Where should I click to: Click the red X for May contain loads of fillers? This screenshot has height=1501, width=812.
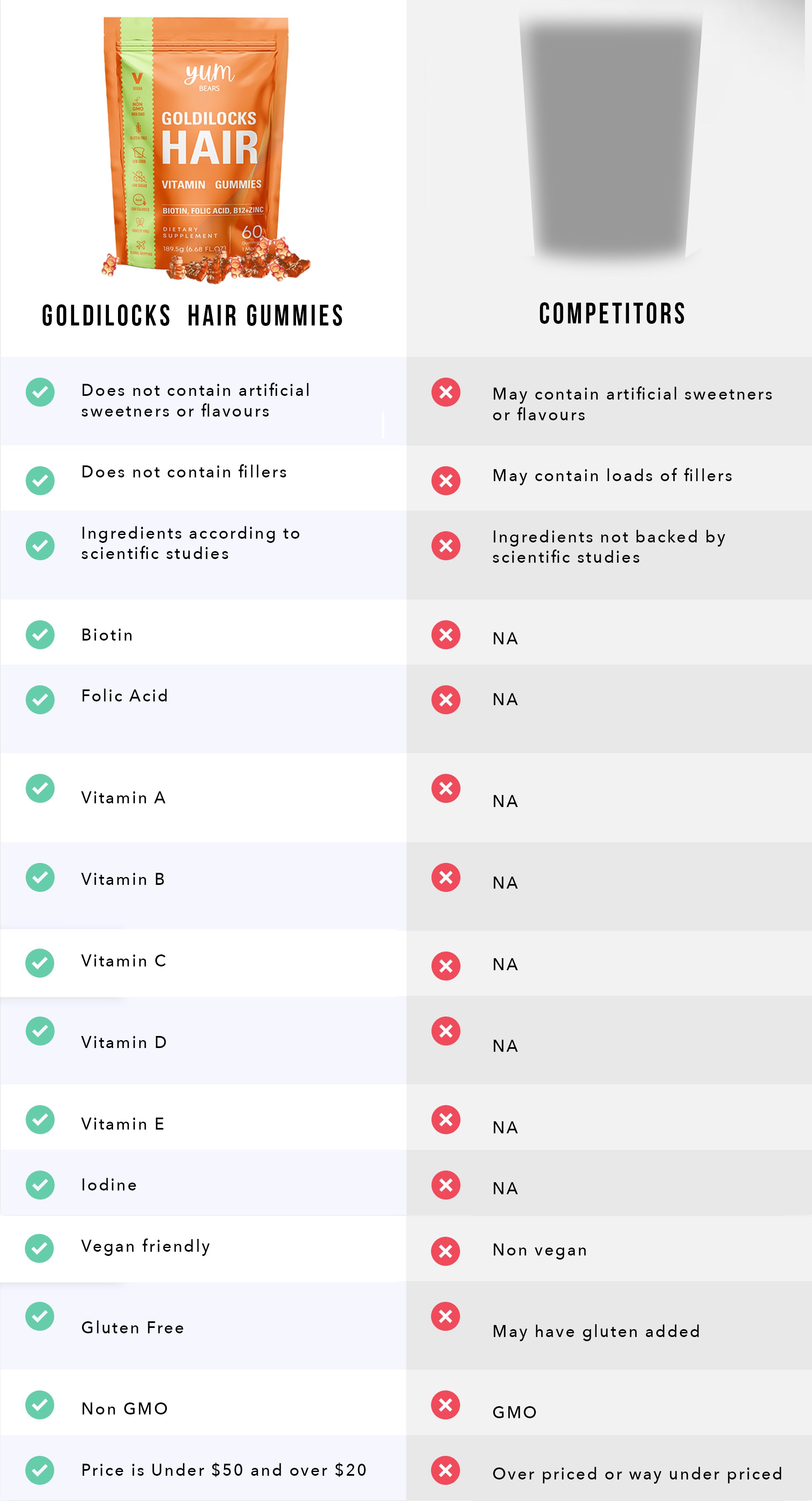pyautogui.click(x=446, y=481)
